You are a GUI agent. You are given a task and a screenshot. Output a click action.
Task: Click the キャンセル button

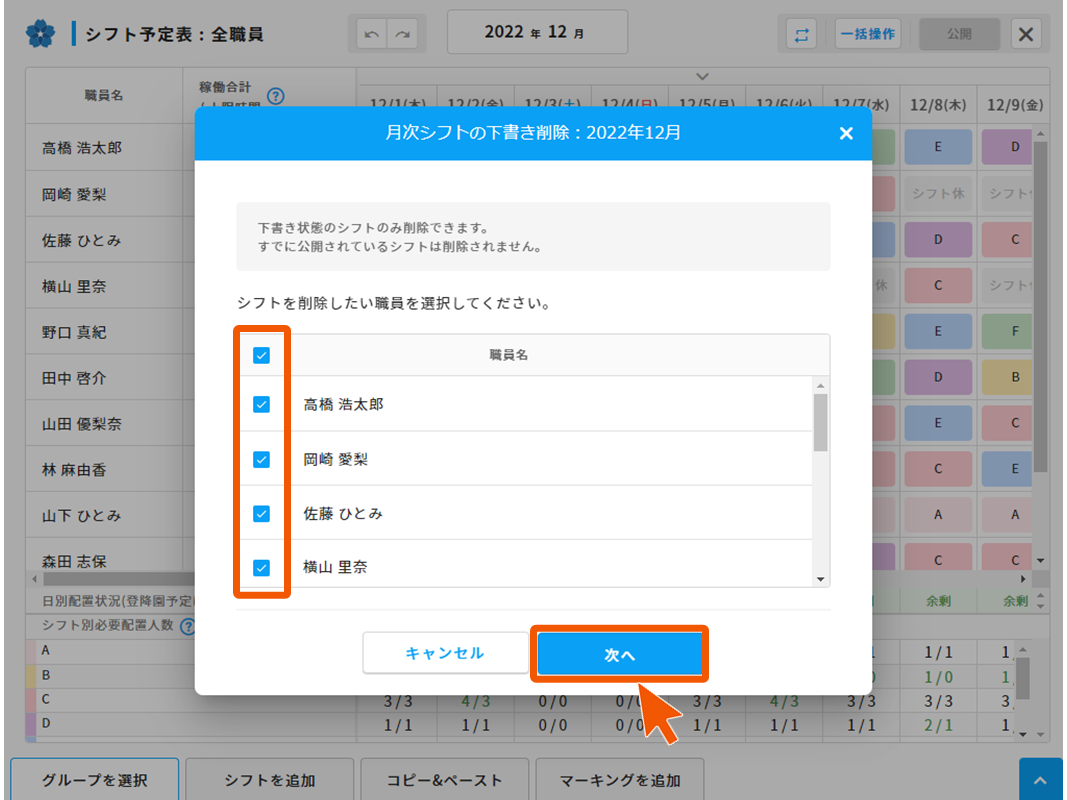(444, 653)
